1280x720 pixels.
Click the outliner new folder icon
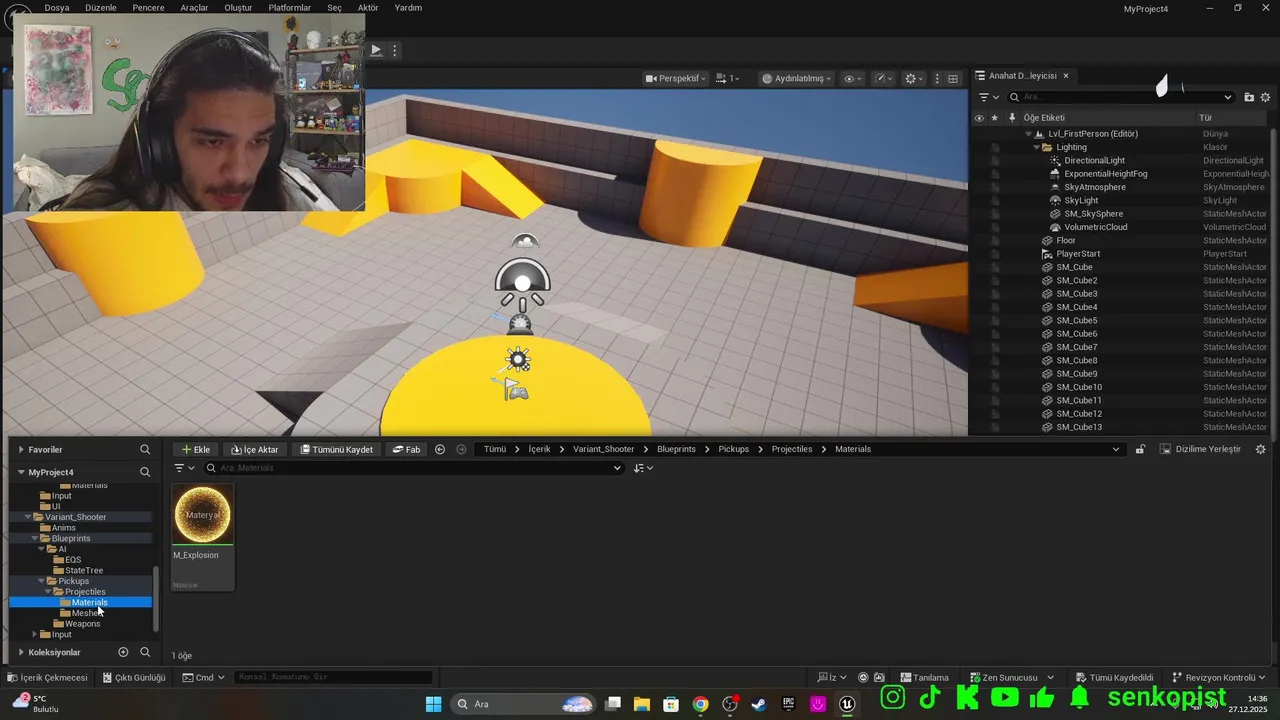(x=1249, y=97)
